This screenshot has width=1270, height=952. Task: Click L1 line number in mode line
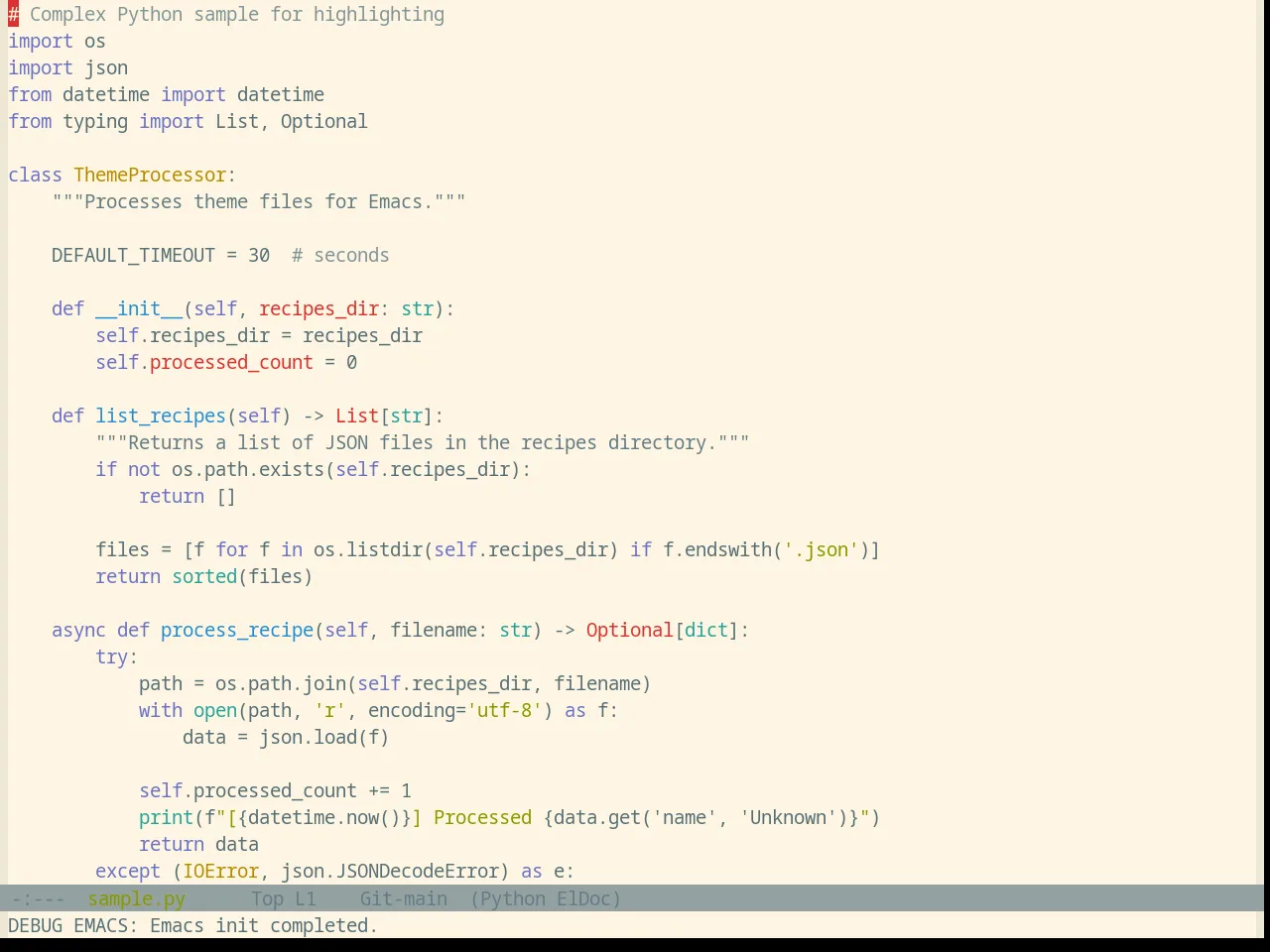pyautogui.click(x=306, y=898)
